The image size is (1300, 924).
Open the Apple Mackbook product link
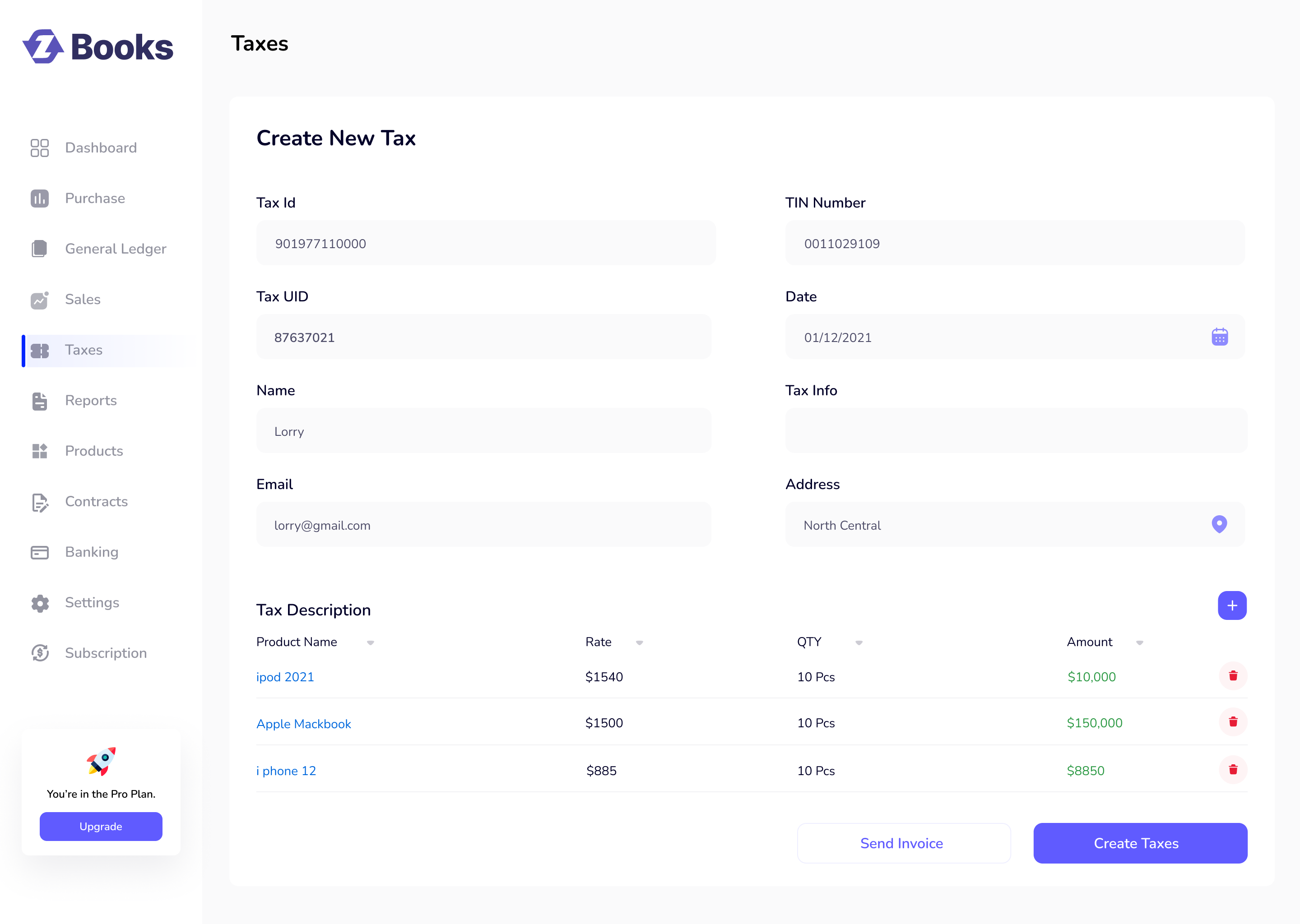click(303, 724)
